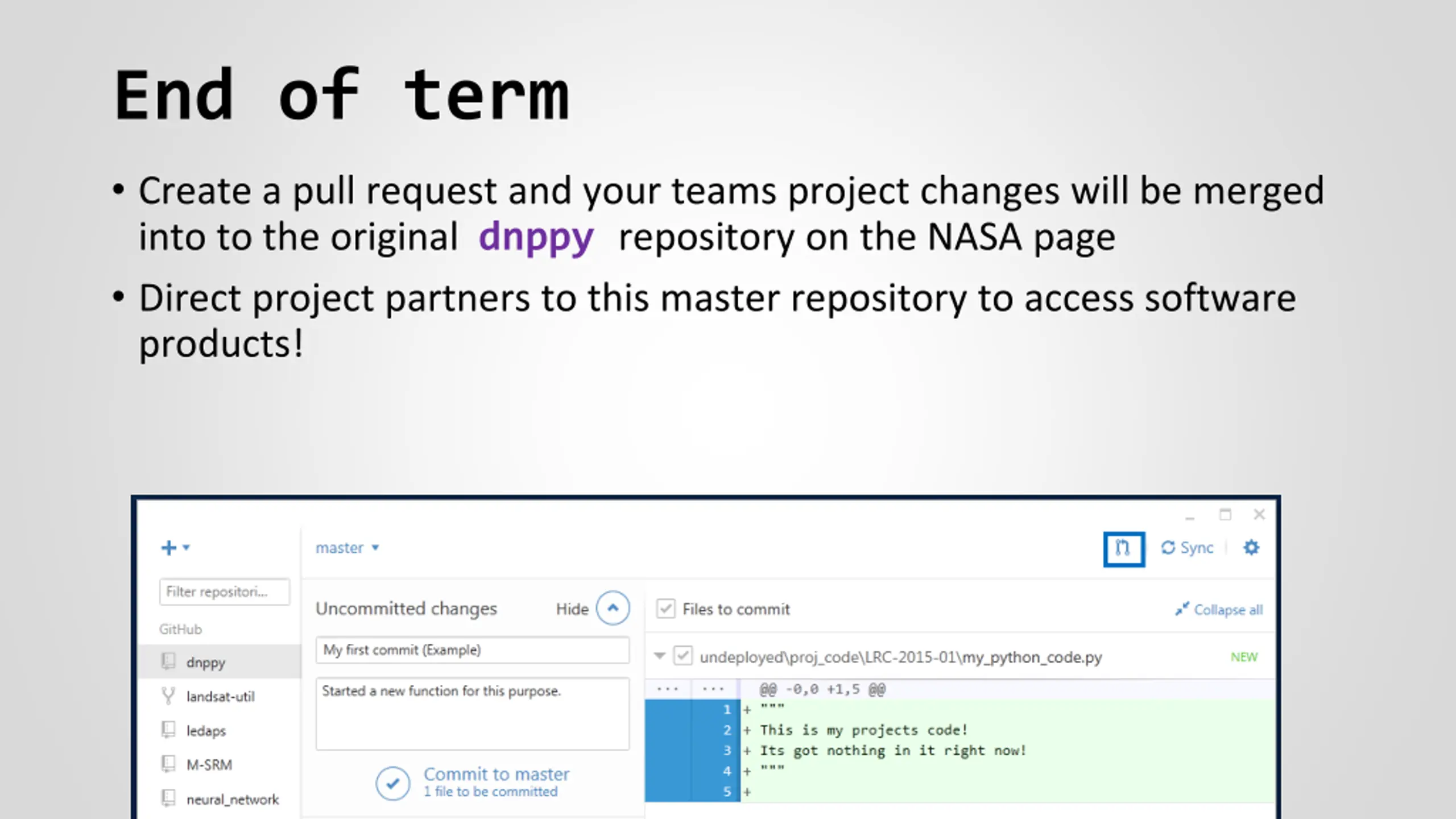Click the Sync refresh icon
The height and width of the screenshot is (819, 1456).
coord(1168,548)
